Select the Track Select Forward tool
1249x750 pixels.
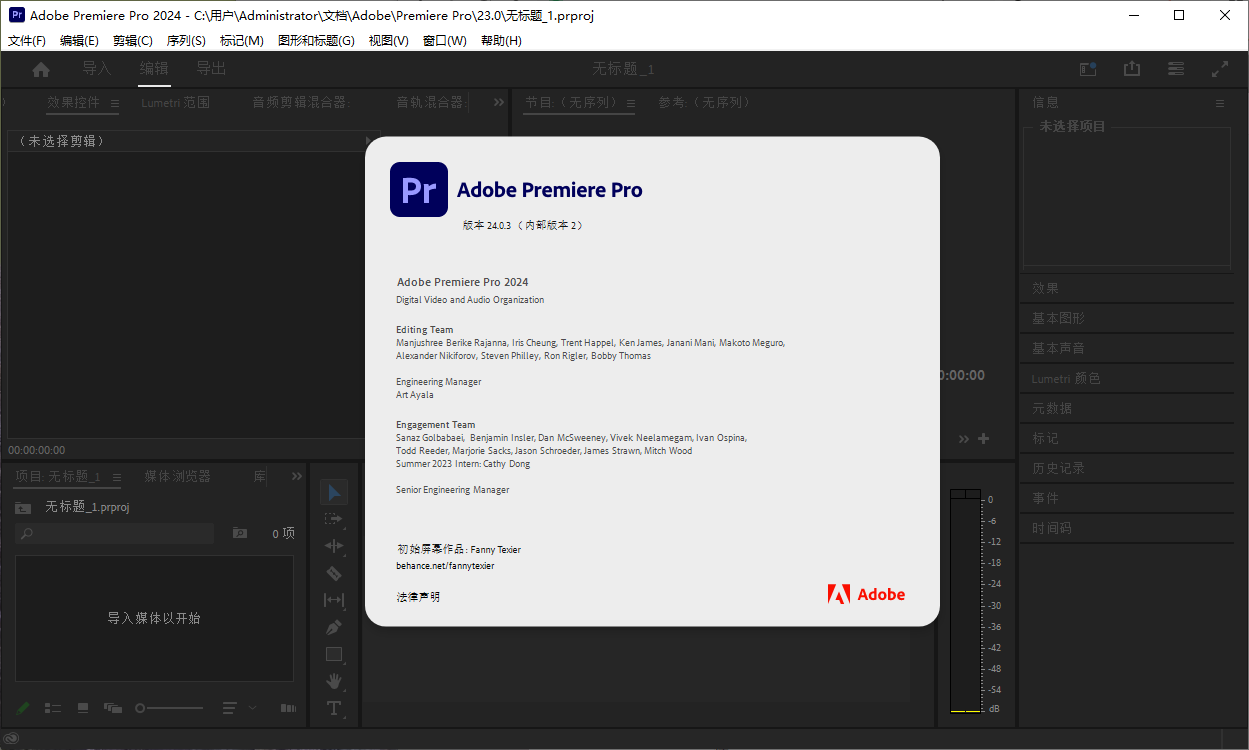[x=334, y=519]
